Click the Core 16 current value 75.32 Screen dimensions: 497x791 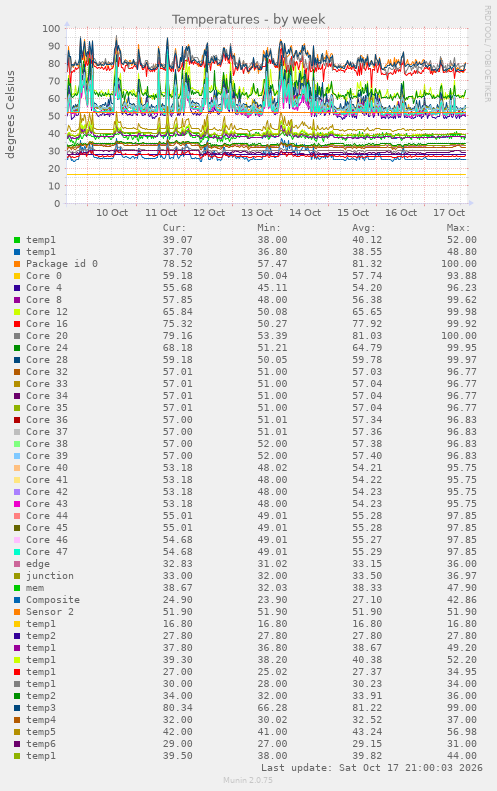pos(178,324)
